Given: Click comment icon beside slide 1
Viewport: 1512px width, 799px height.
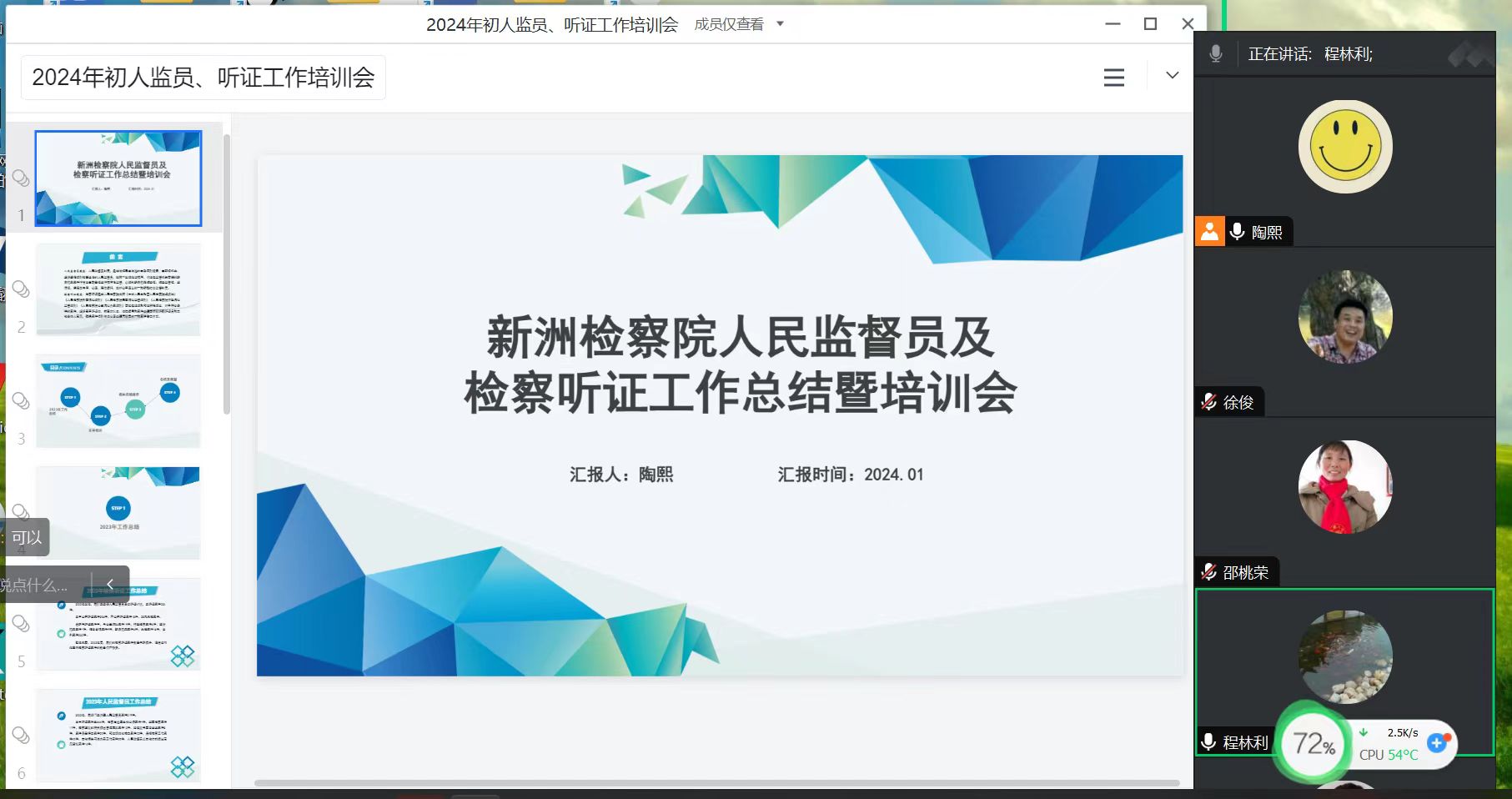Looking at the screenshot, I should (x=21, y=178).
